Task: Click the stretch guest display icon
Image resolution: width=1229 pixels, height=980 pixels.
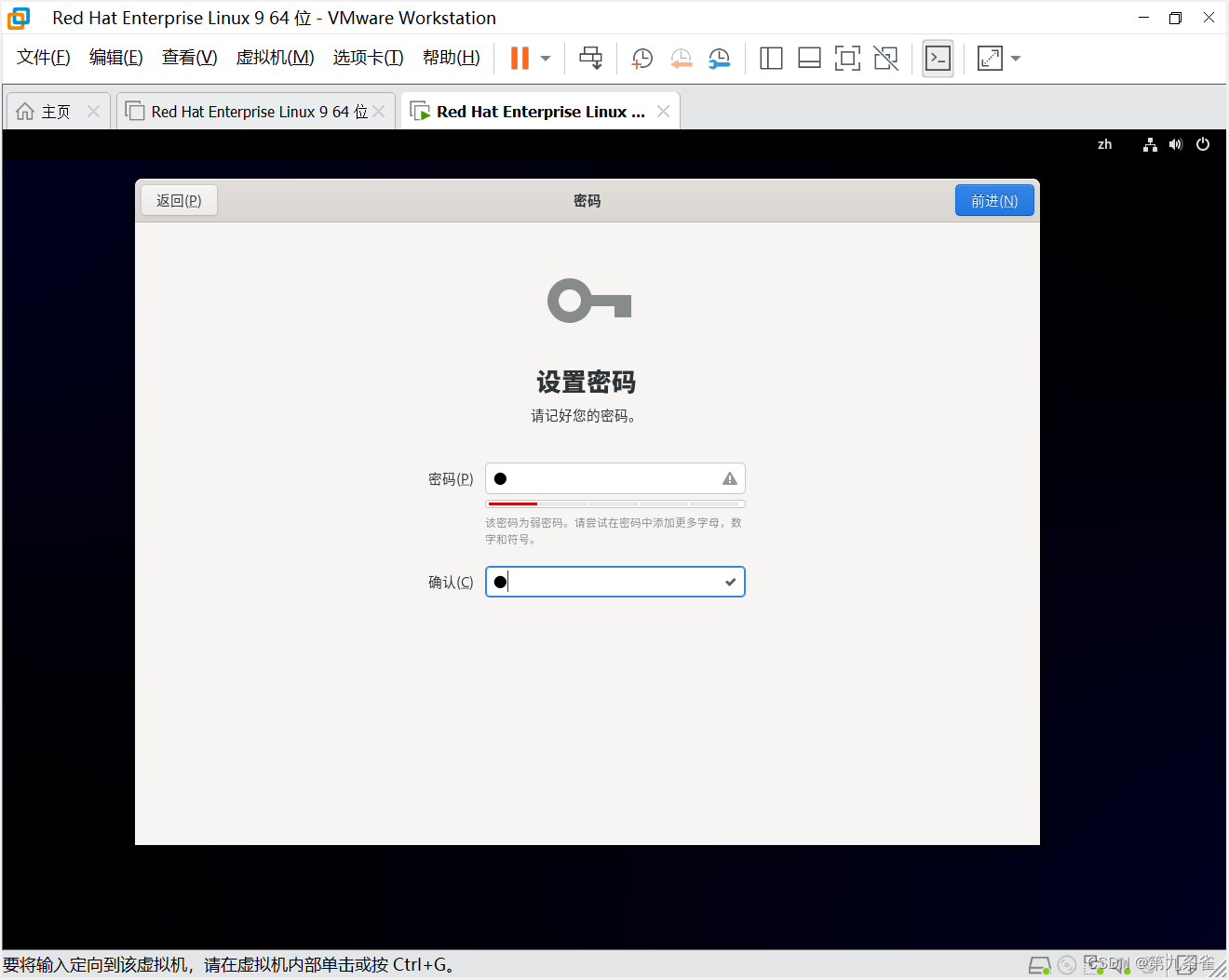Action: (x=990, y=59)
